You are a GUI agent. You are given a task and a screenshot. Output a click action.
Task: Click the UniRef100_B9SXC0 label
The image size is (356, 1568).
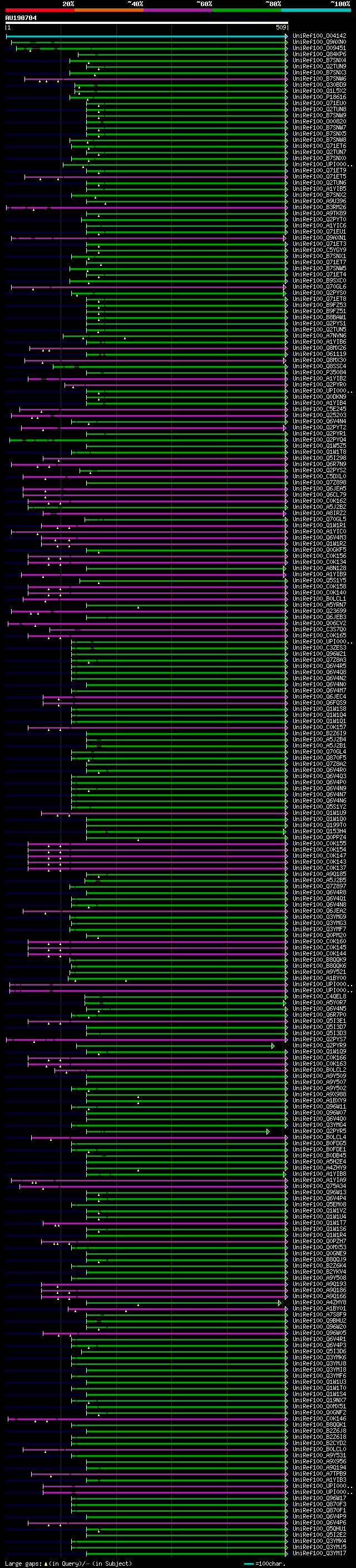(319, 280)
